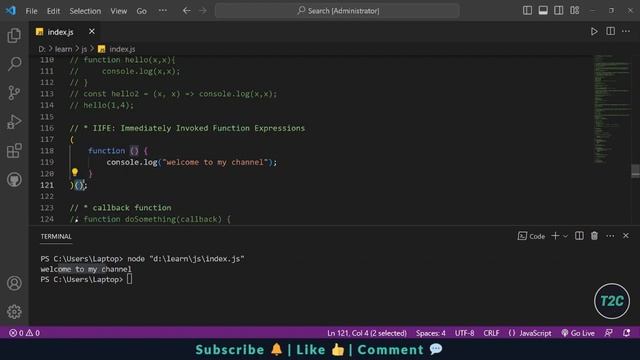
Task: Change line endings via CRLF
Action: pos(491,333)
